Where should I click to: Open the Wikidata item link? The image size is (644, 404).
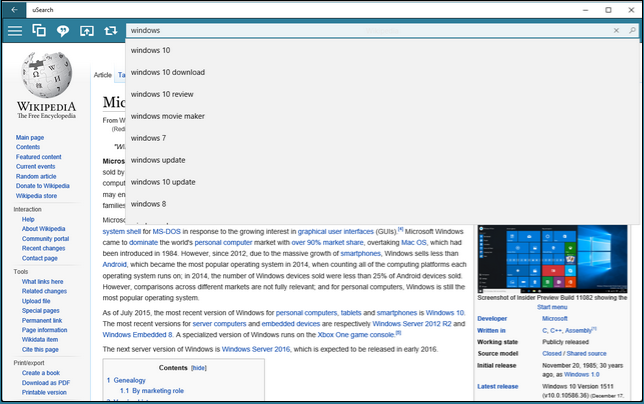coord(40,340)
